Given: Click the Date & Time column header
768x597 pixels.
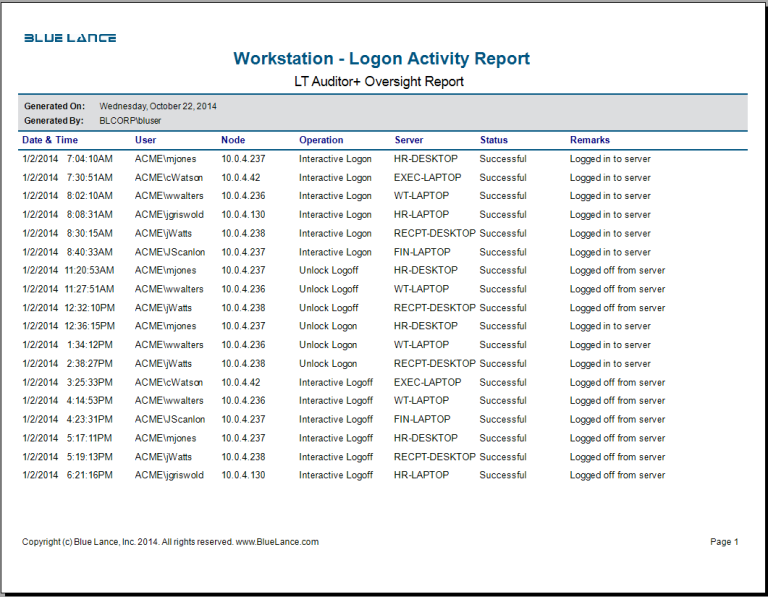Looking at the screenshot, I should pos(50,140).
